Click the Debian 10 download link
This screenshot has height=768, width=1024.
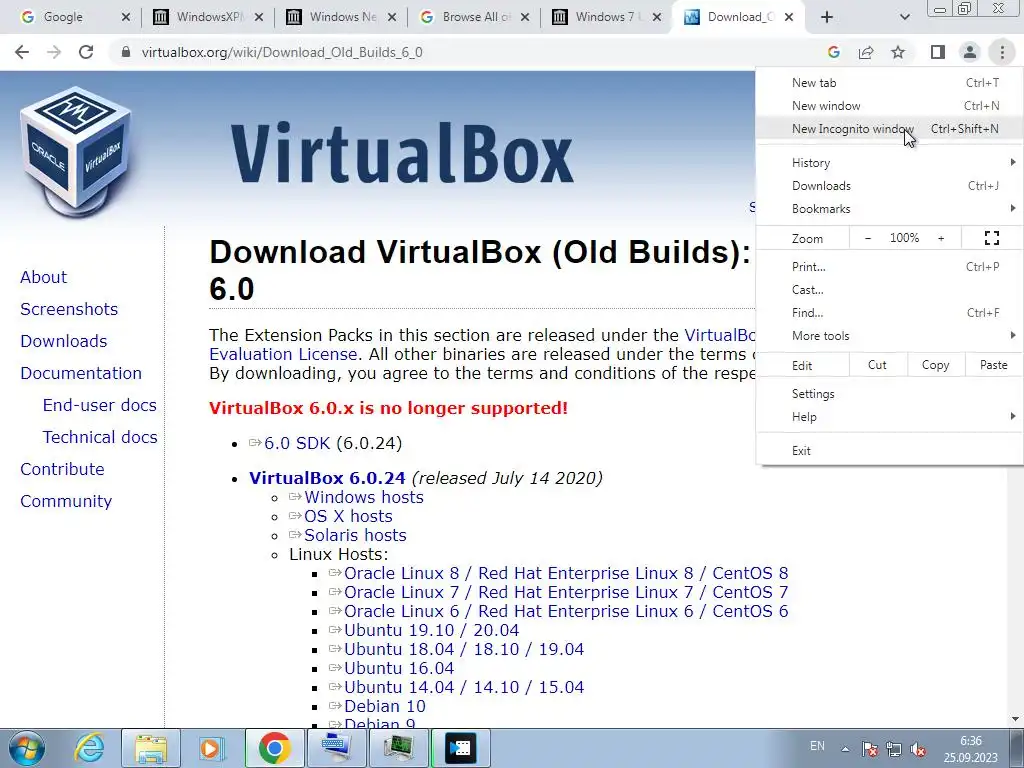[x=385, y=706]
